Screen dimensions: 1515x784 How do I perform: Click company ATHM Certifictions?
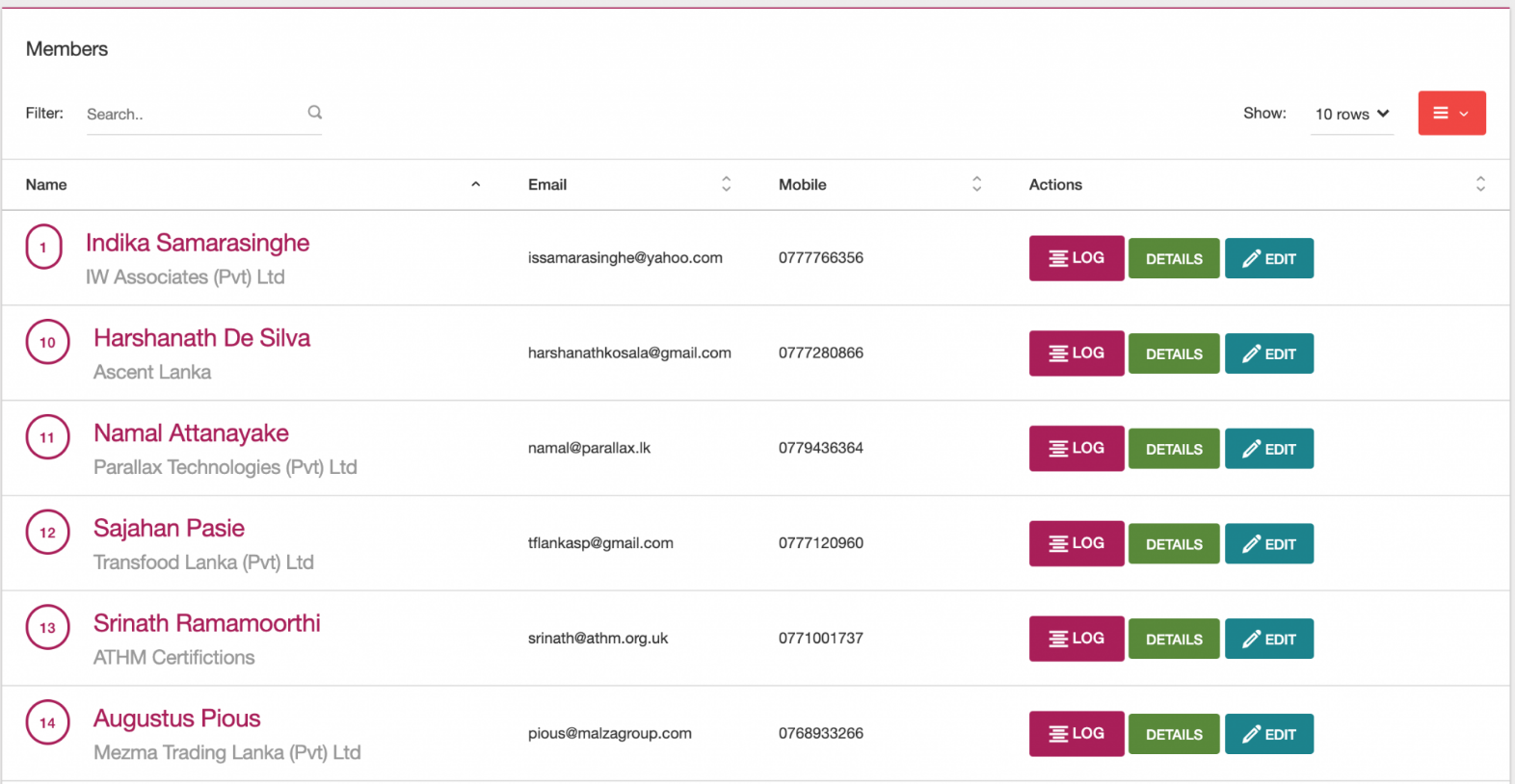click(174, 658)
